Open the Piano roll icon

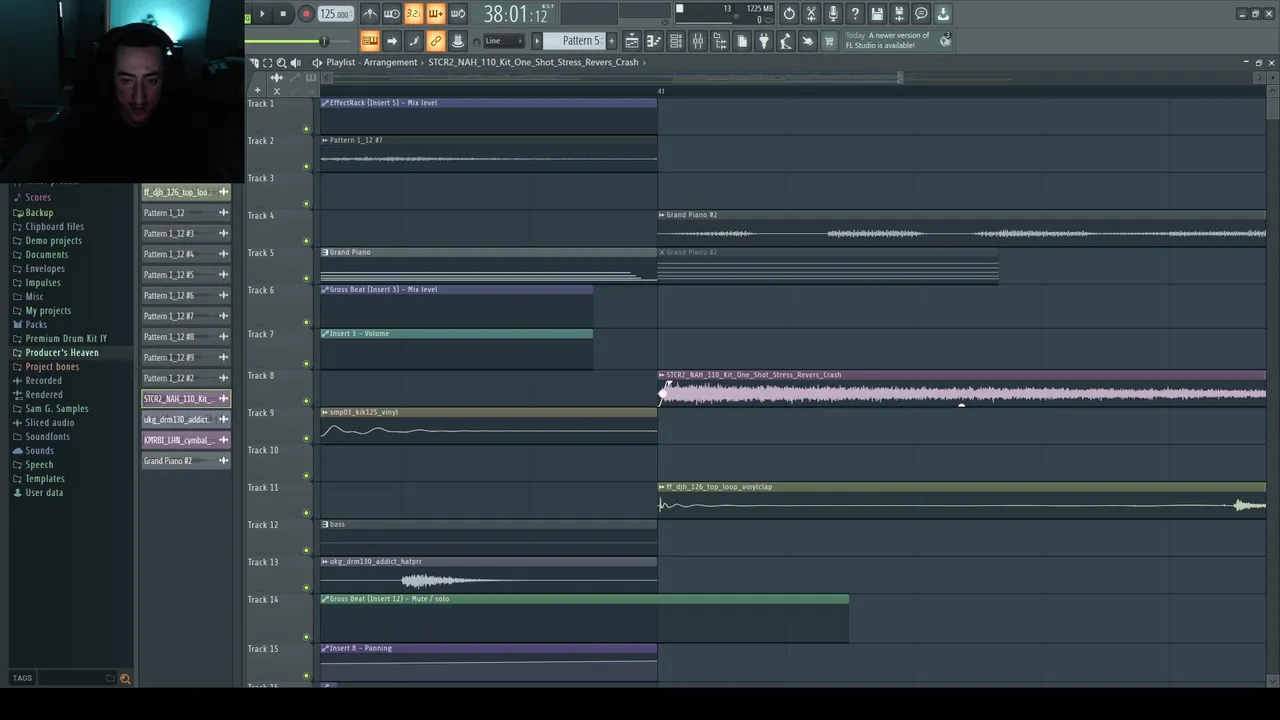tap(654, 41)
